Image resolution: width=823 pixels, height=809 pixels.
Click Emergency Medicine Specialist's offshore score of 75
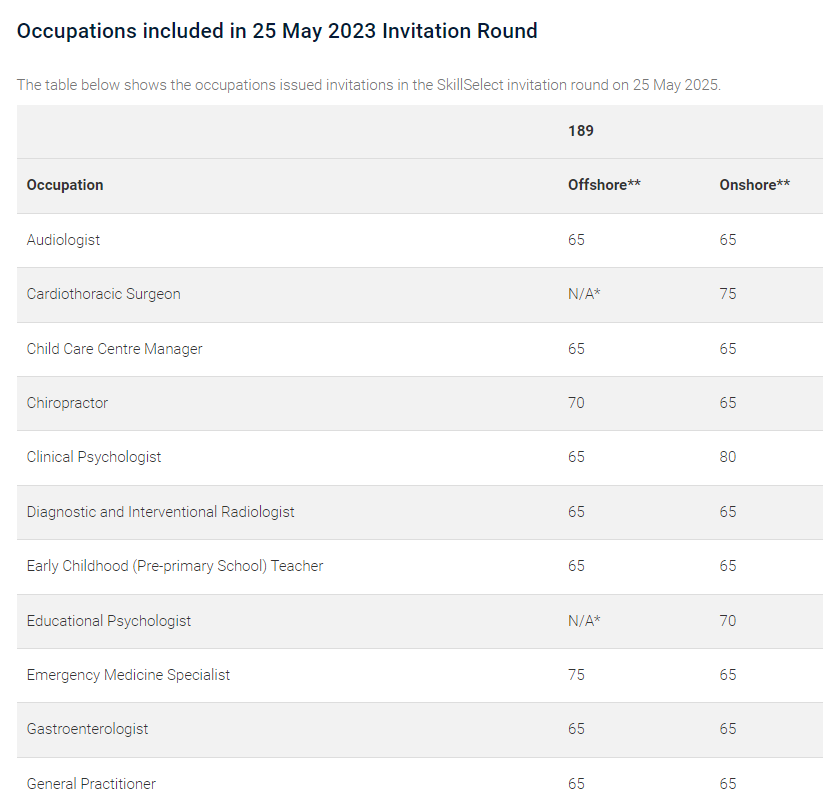coord(576,675)
